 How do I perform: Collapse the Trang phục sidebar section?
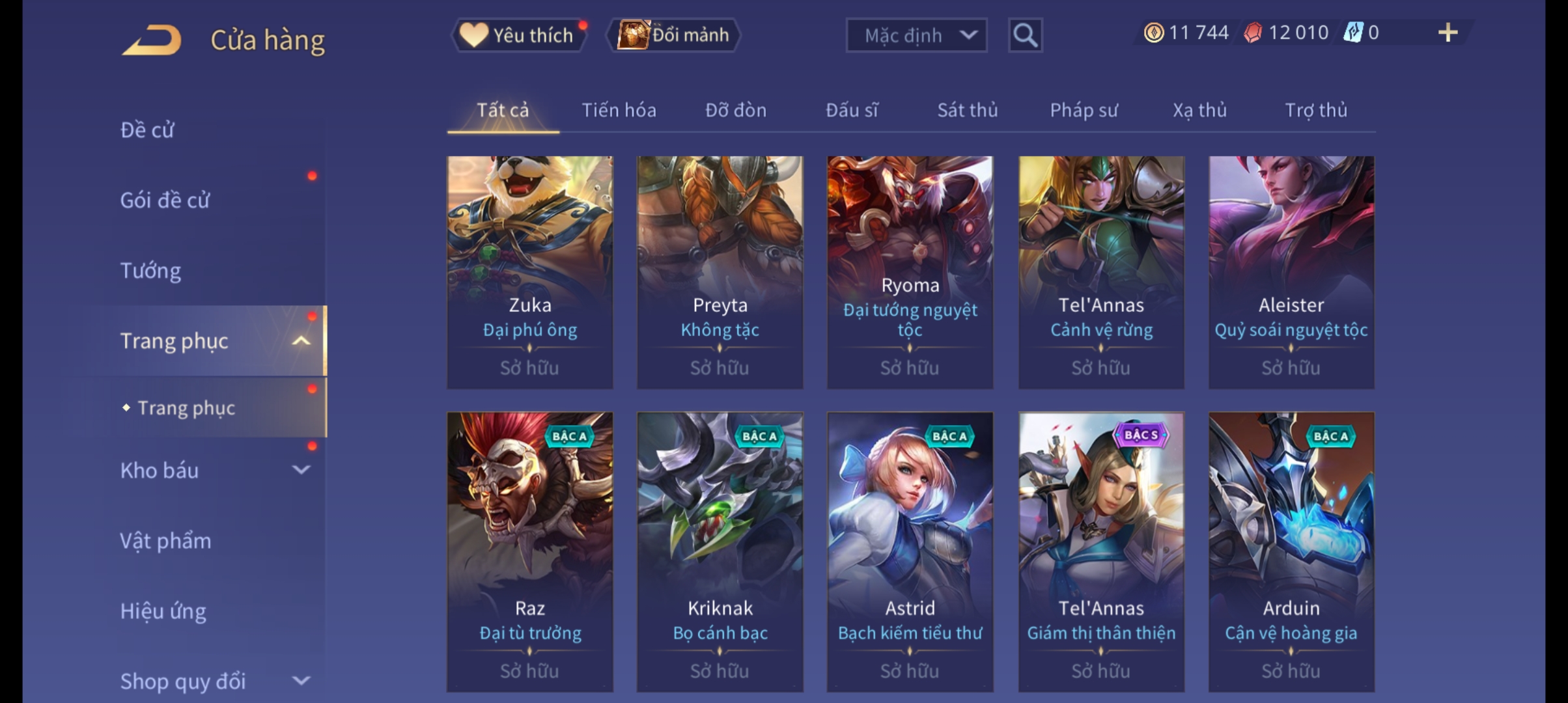(301, 340)
